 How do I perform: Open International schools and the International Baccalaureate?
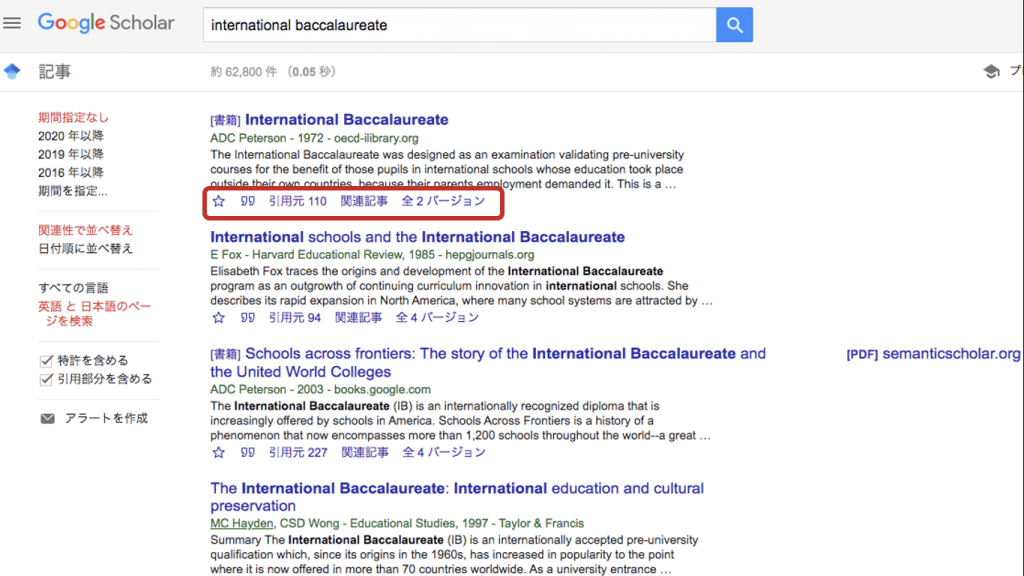click(417, 237)
